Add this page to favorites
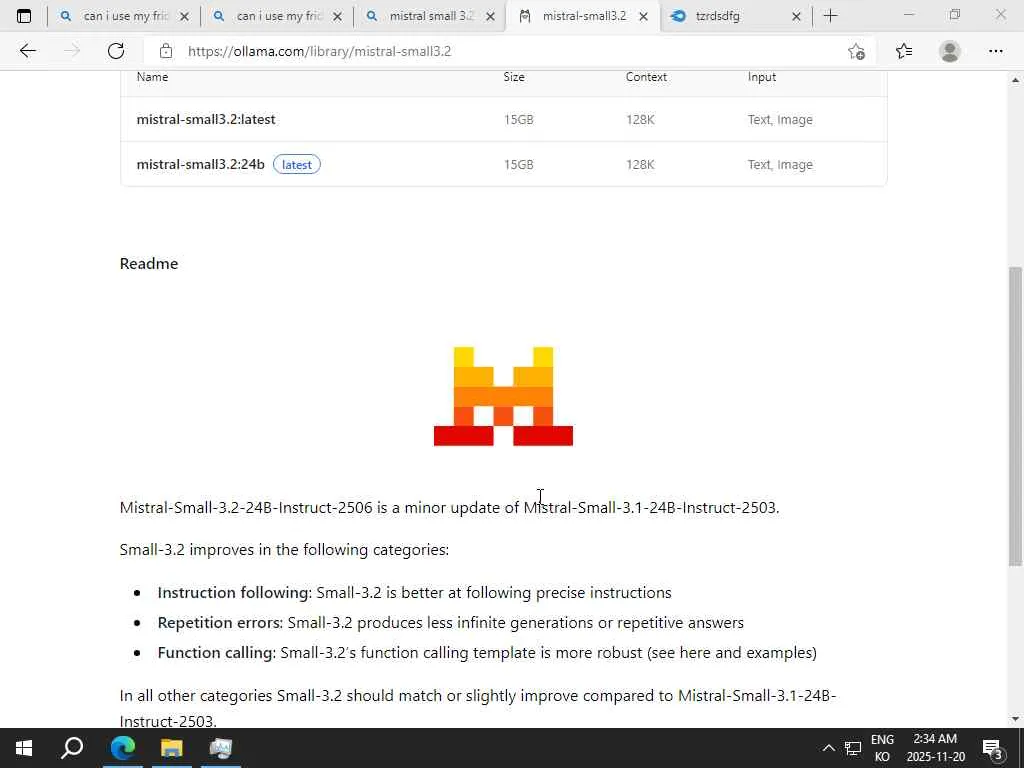The width and height of the screenshot is (1024, 768). click(x=856, y=51)
